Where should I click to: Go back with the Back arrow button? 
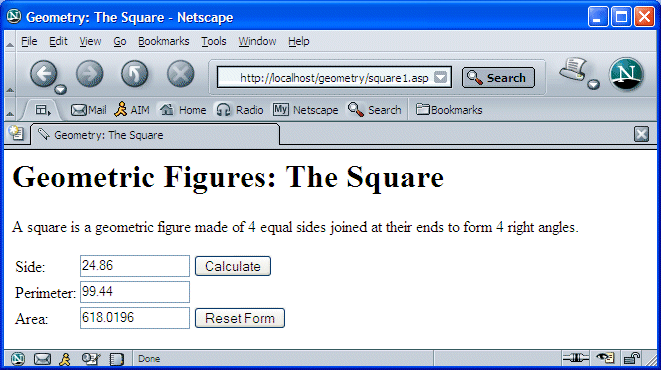point(43,74)
